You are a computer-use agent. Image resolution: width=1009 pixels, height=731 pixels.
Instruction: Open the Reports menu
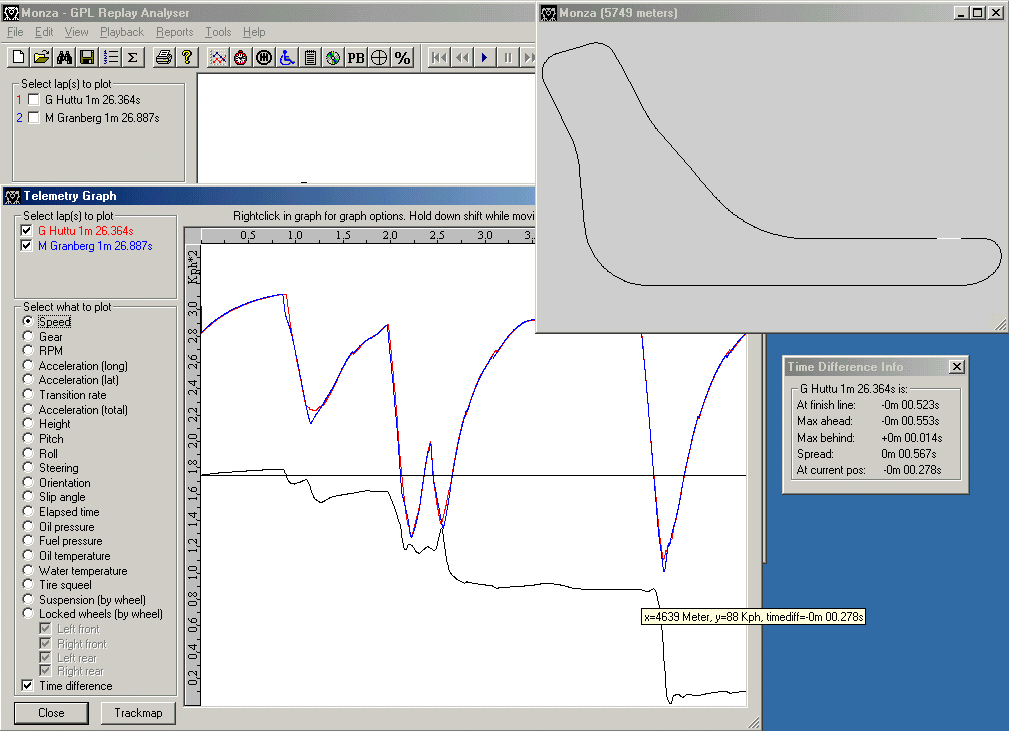174,32
